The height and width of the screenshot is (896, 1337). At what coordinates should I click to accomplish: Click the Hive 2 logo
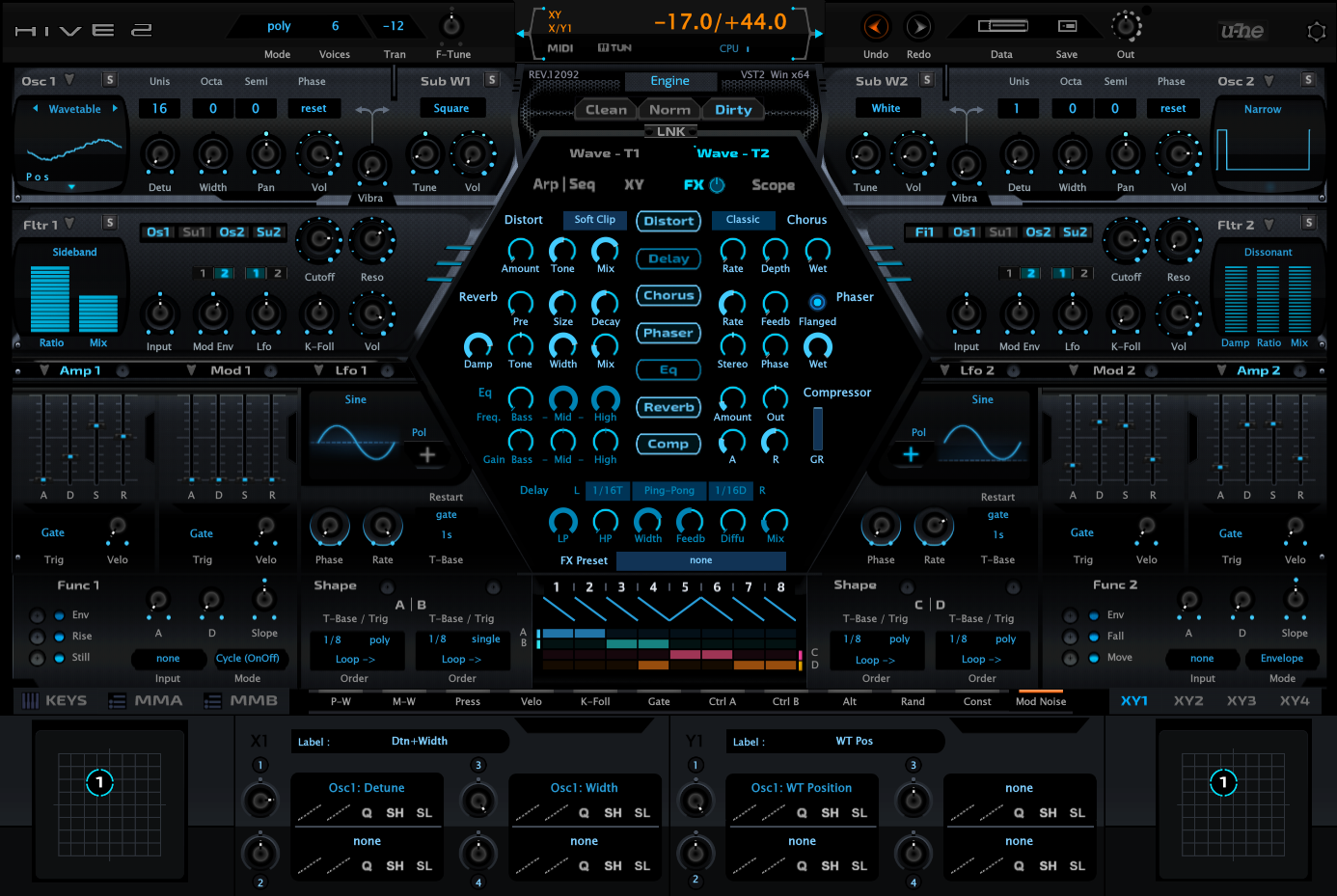point(84,31)
